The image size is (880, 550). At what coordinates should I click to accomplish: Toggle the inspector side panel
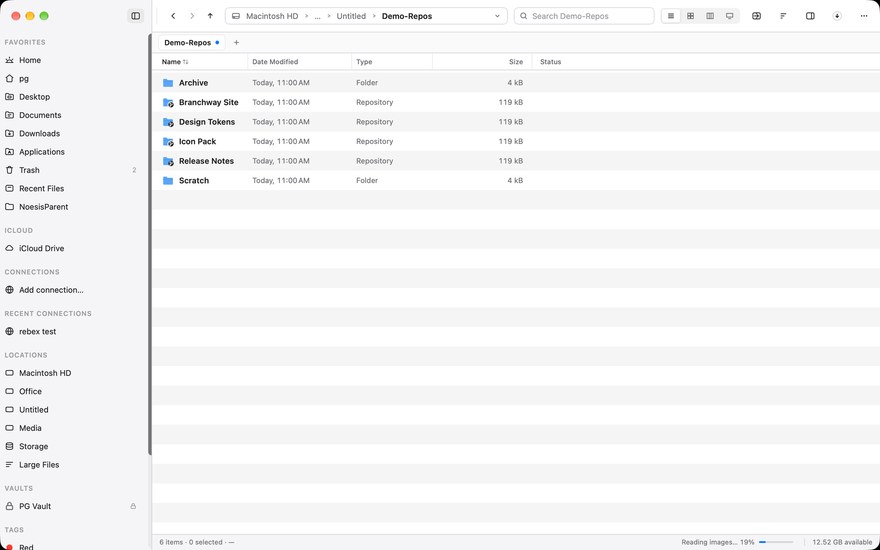point(810,16)
